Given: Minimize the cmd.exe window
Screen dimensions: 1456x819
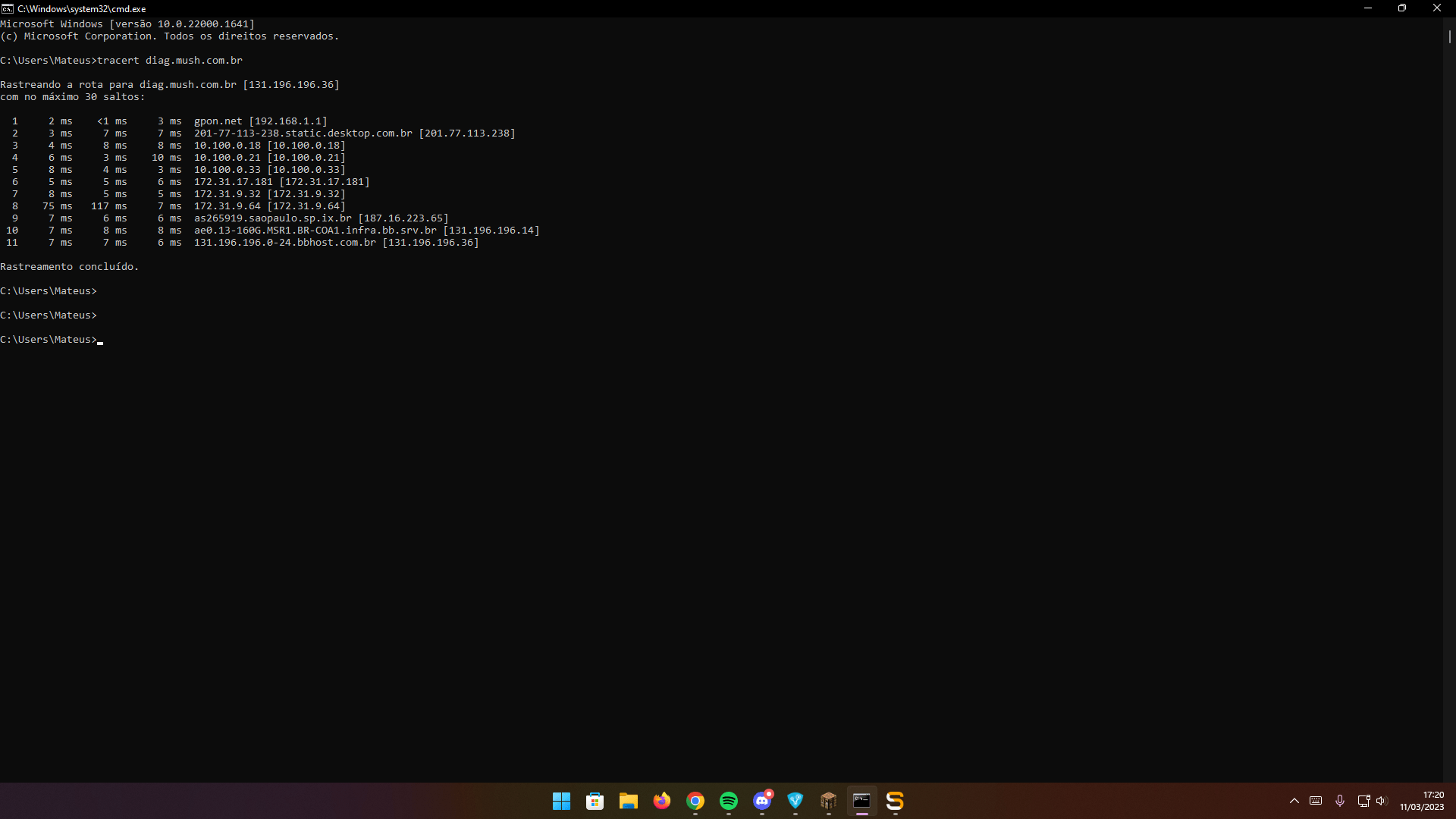Looking at the screenshot, I should [1368, 8].
